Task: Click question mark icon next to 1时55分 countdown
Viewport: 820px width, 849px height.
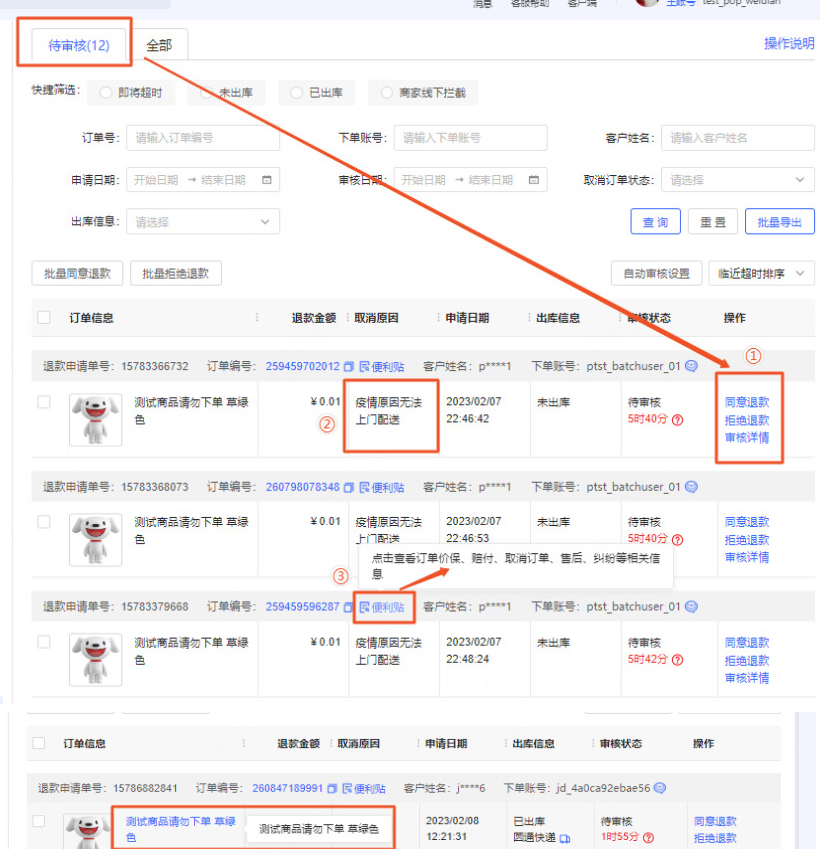Action: click(648, 836)
